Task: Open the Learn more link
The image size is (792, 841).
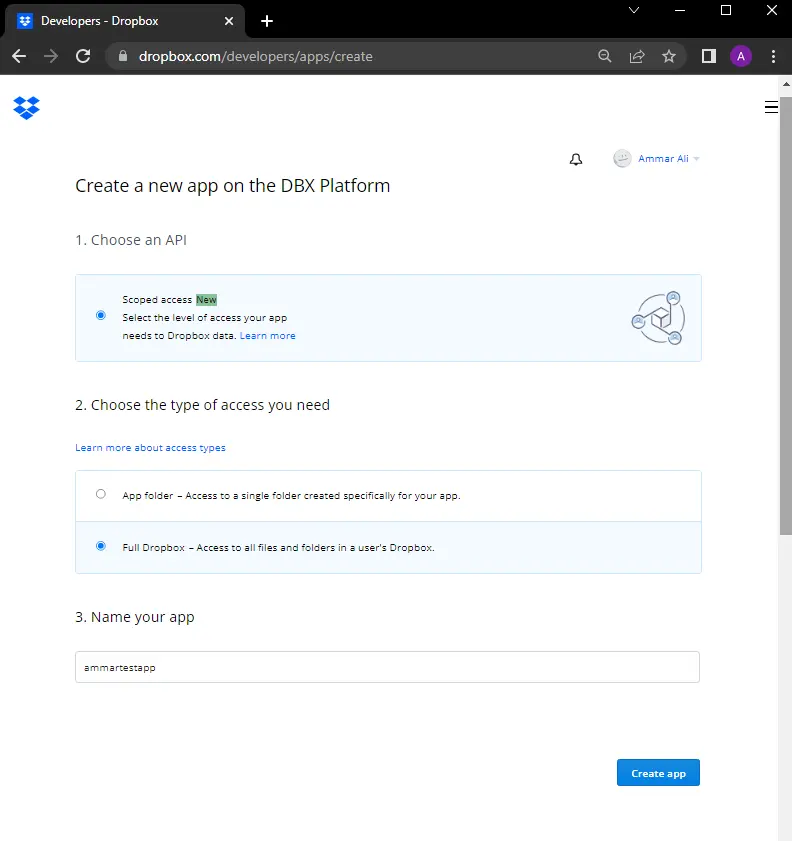Action: tap(268, 336)
